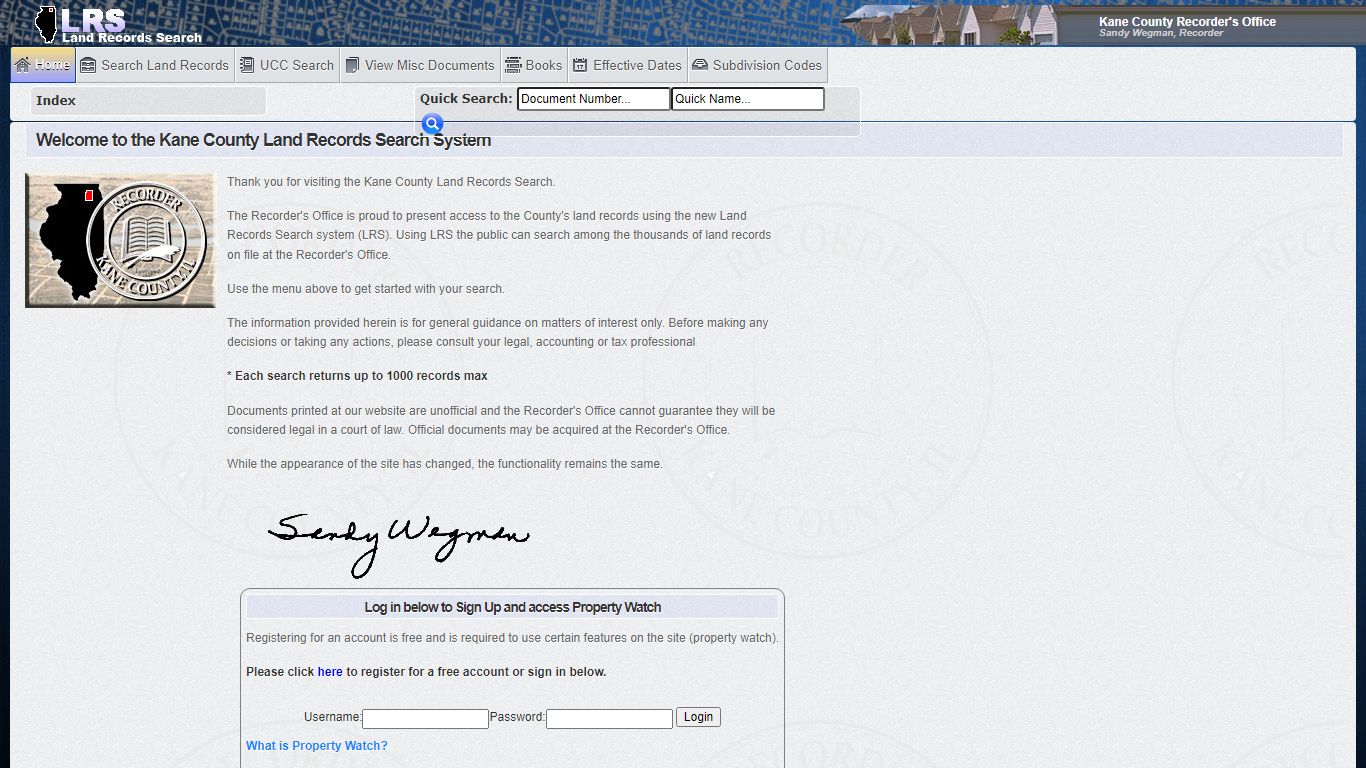Screen dimensions: 1366x768
Task: Click the UCC Search document icon
Action: [x=247, y=65]
